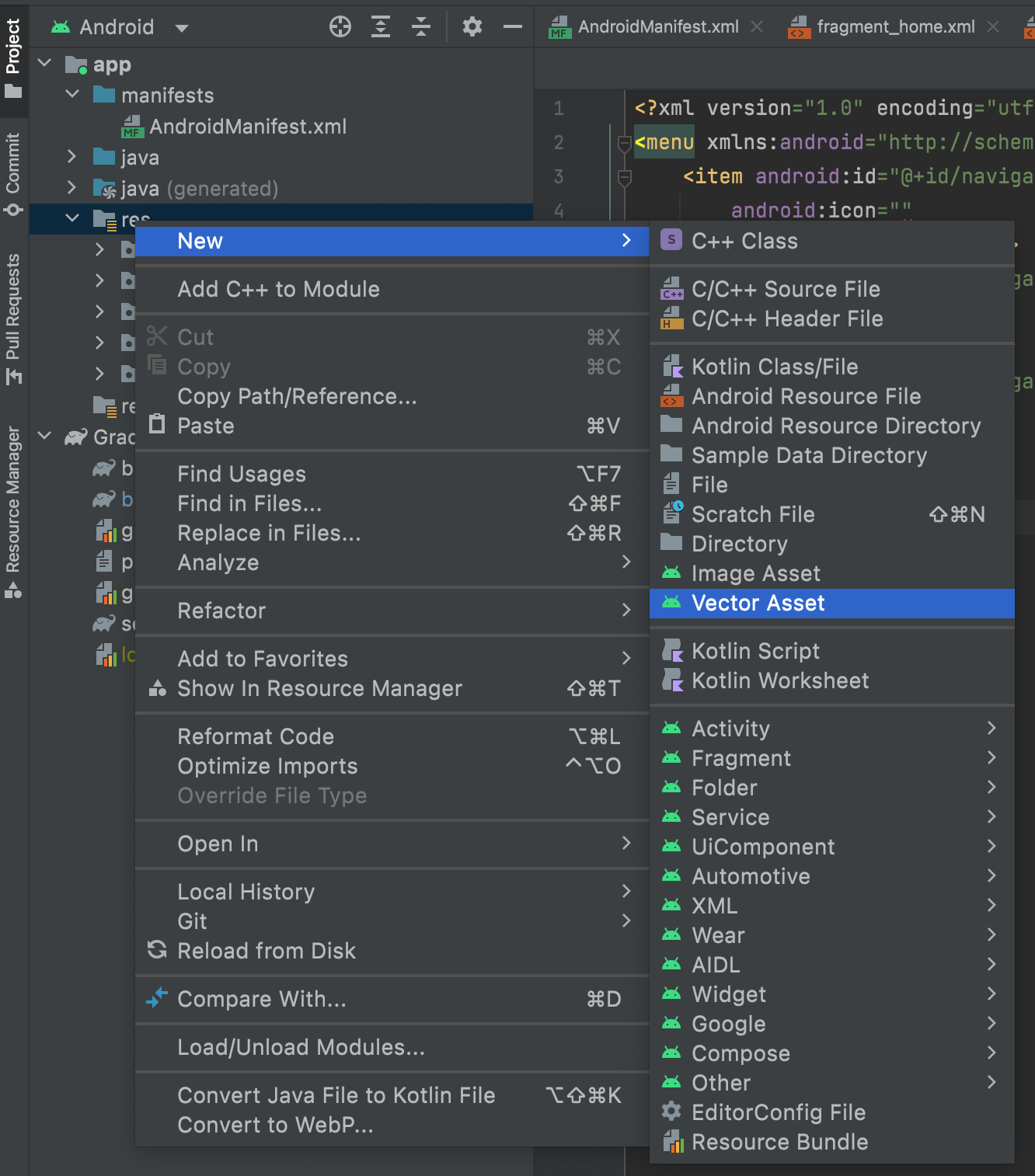Open the Pull Requests tool window
The height and width of the screenshot is (1176, 1035).
[x=13, y=318]
